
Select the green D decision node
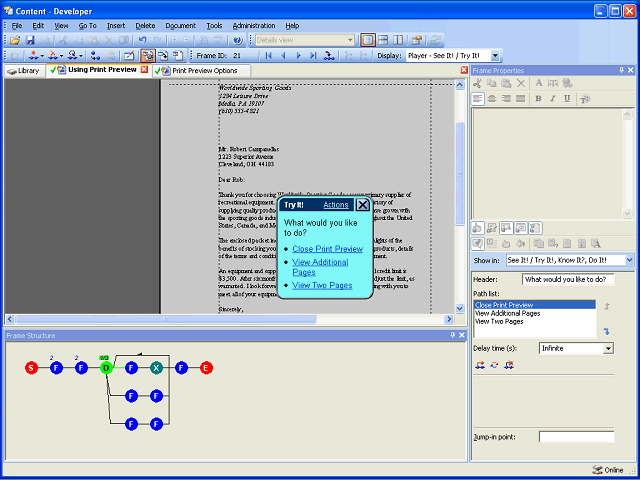(x=106, y=368)
